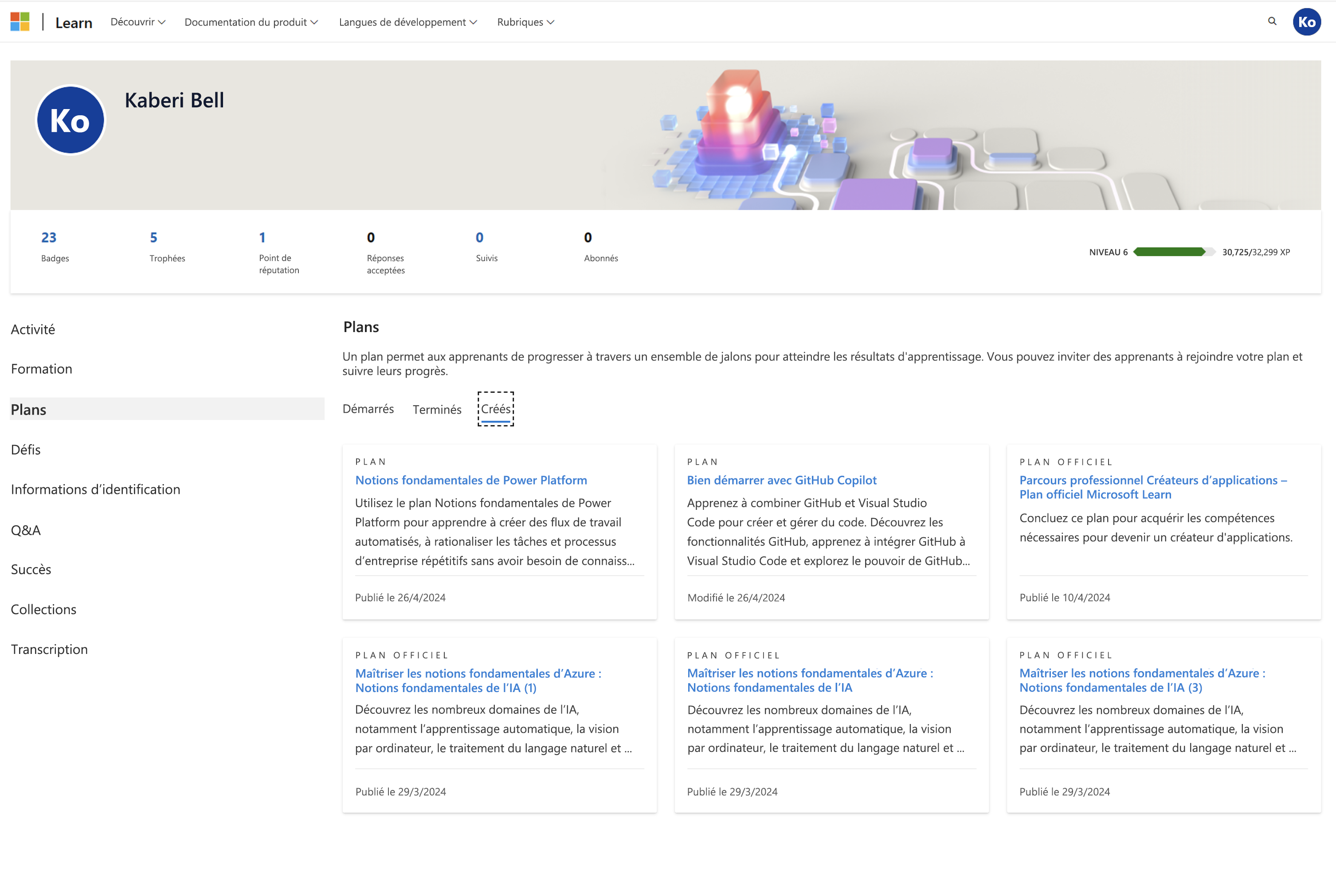Expand the Découvrir dropdown menu
The height and width of the screenshot is (896, 1336).
click(x=138, y=21)
